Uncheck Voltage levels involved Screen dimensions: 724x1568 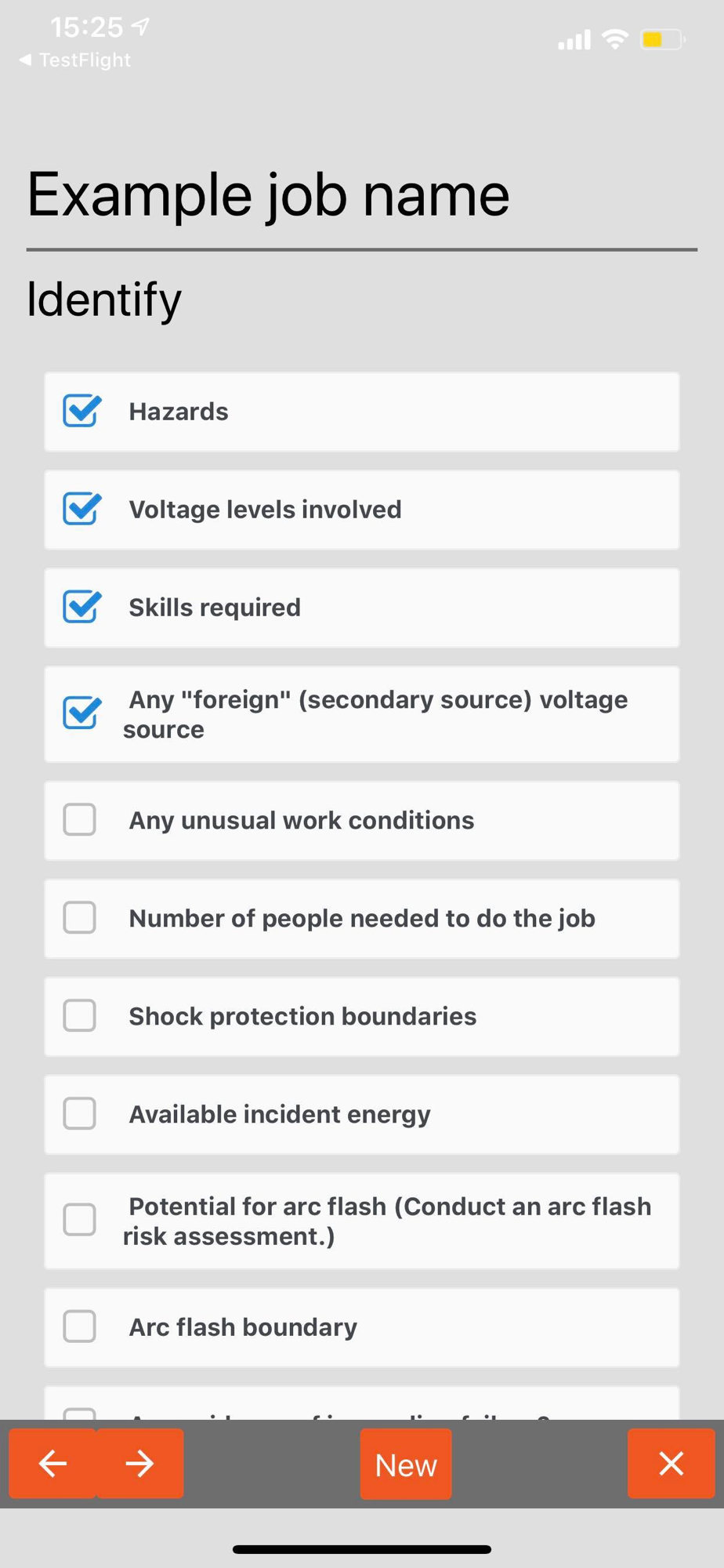81,509
